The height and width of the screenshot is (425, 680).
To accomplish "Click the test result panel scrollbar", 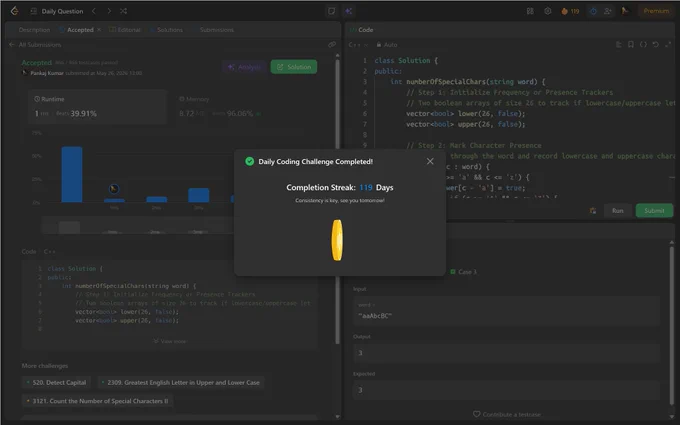I will pos(671,325).
